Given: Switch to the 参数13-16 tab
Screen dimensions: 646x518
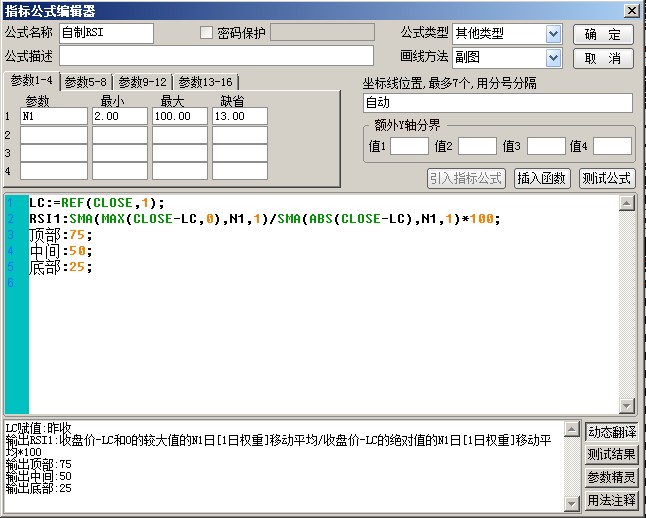Looking at the screenshot, I should [206, 82].
